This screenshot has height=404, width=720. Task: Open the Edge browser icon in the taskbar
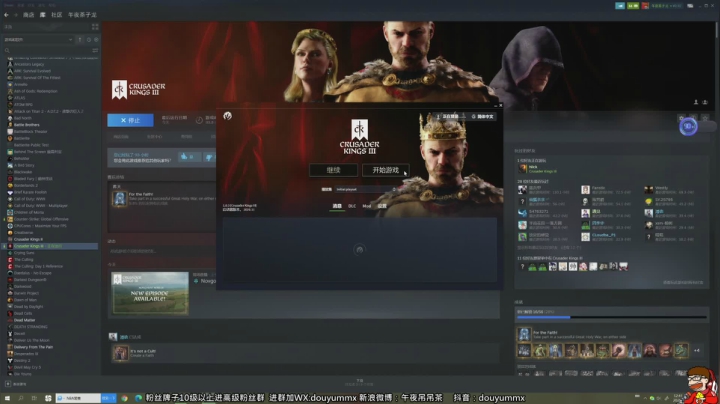click(138, 398)
